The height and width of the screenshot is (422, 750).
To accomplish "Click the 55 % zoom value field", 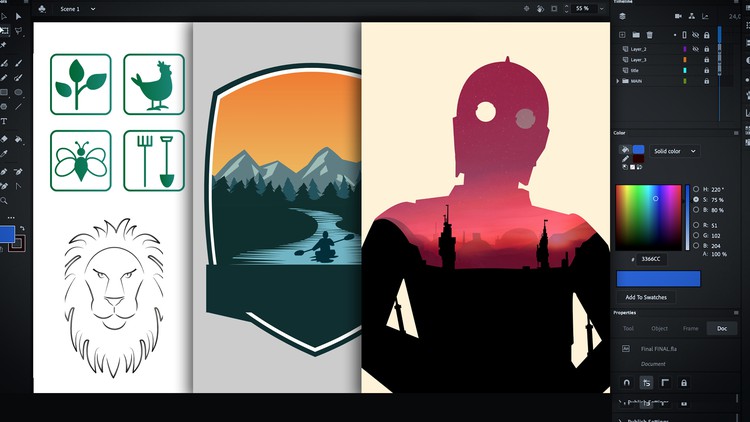I will (x=583, y=9).
